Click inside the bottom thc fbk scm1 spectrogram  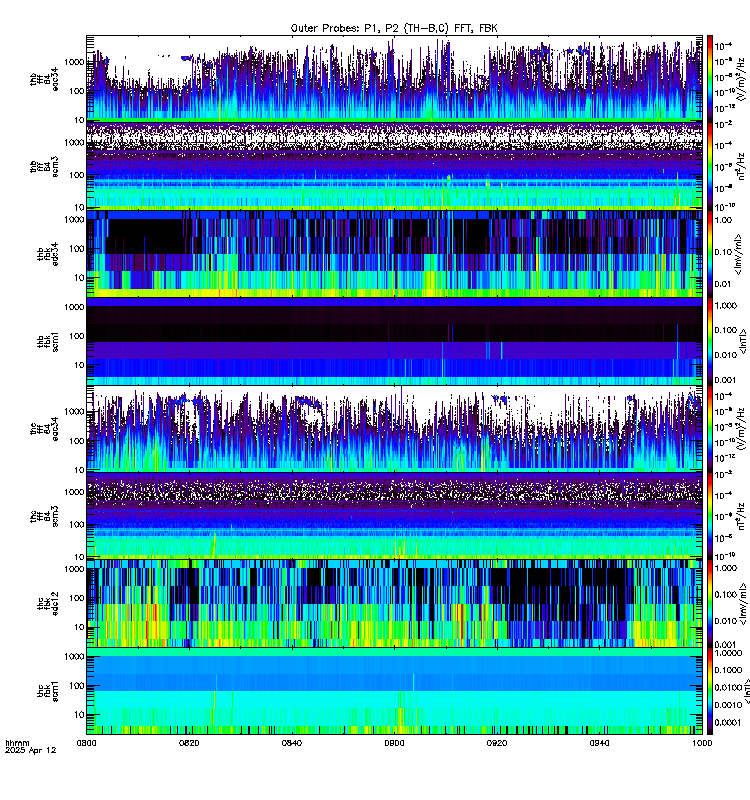(394, 691)
